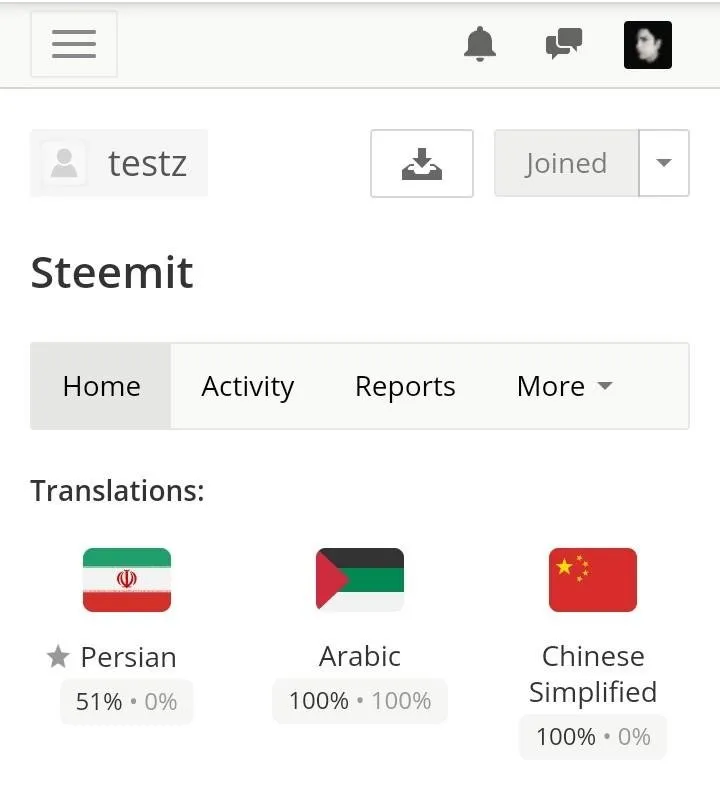Click the Iran flag icon
The image size is (720, 802).
click(x=127, y=580)
